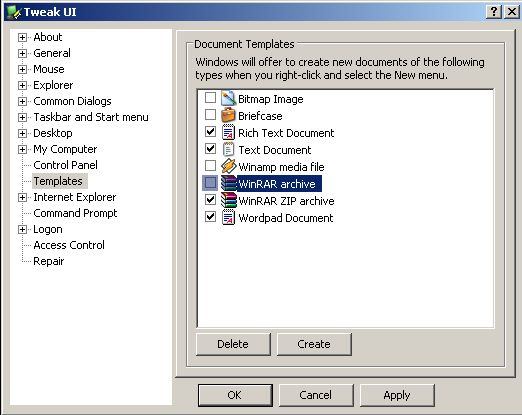
Task: Select the Desktop tree label
Action: click(53, 133)
